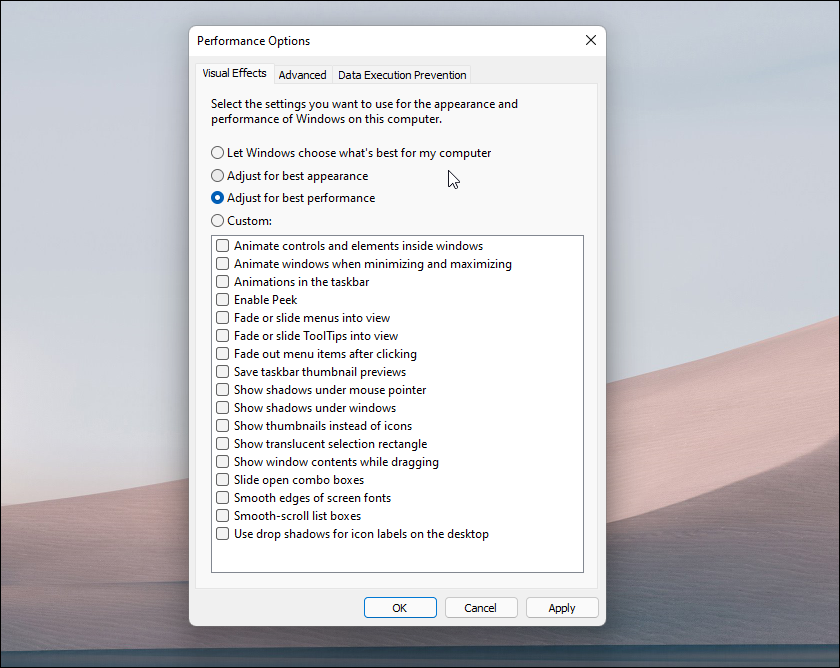Enable Slide open combo boxes
Viewport: 840px width, 668px height.
pos(222,479)
